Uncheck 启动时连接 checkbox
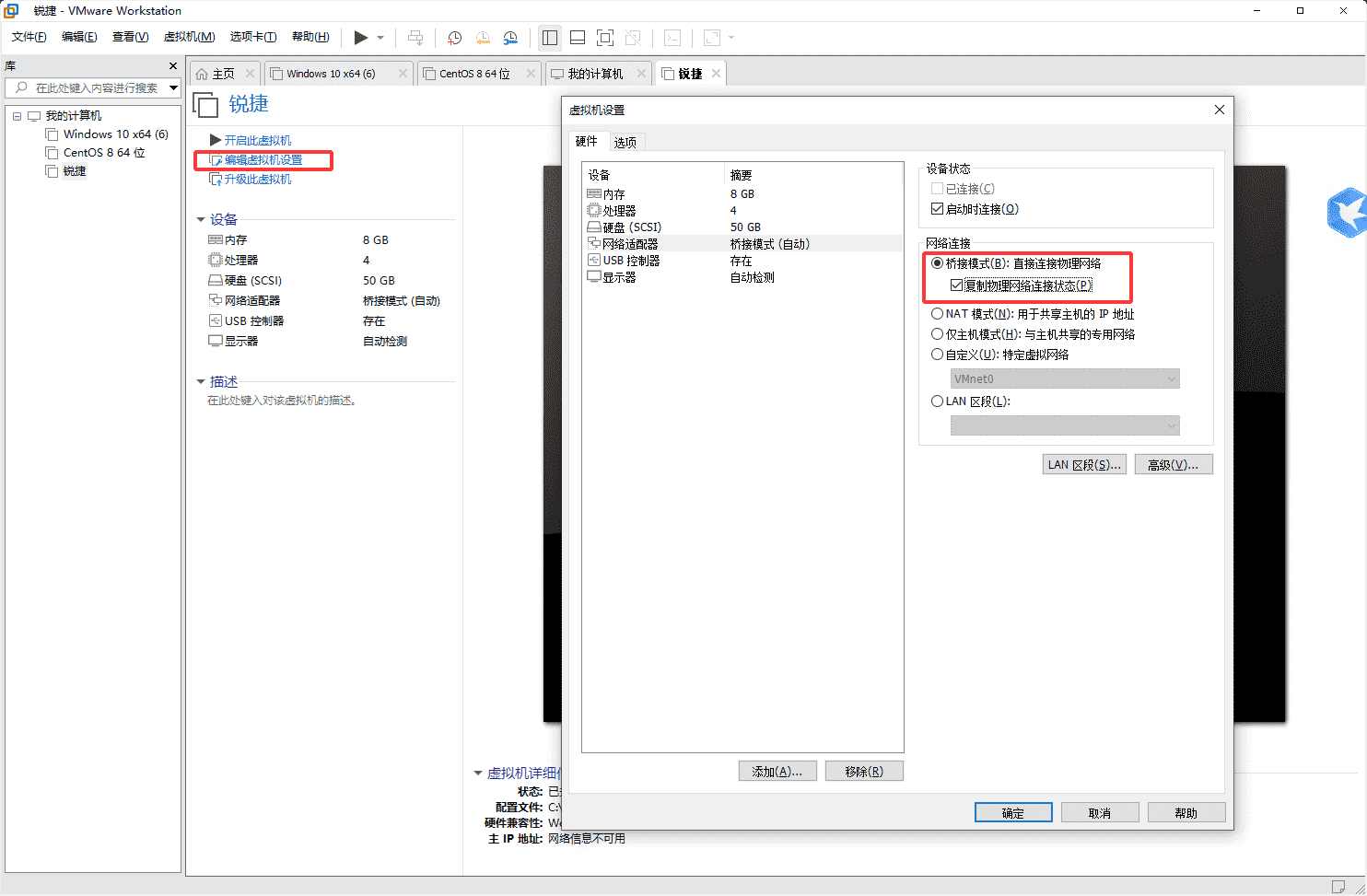 point(937,209)
